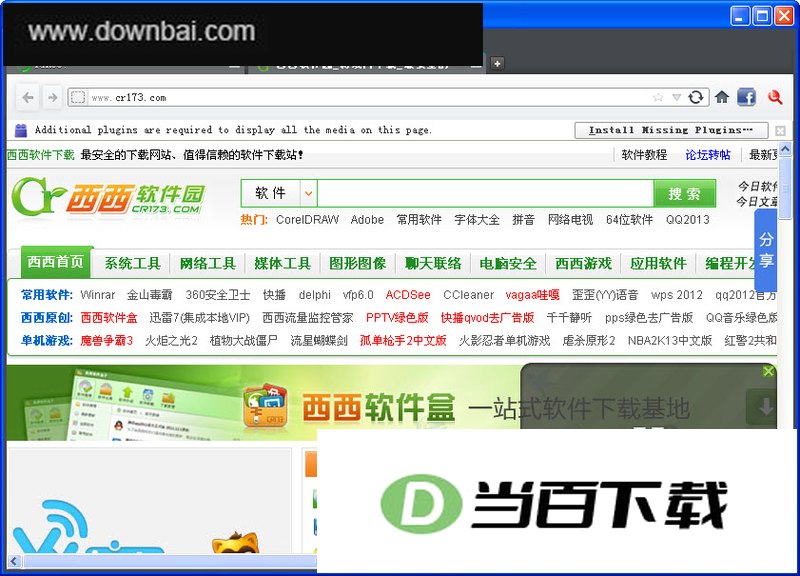Click the vertical scrollbar up arrow
The width and height of the screenshot is (800, 576).
pos(785,148)
